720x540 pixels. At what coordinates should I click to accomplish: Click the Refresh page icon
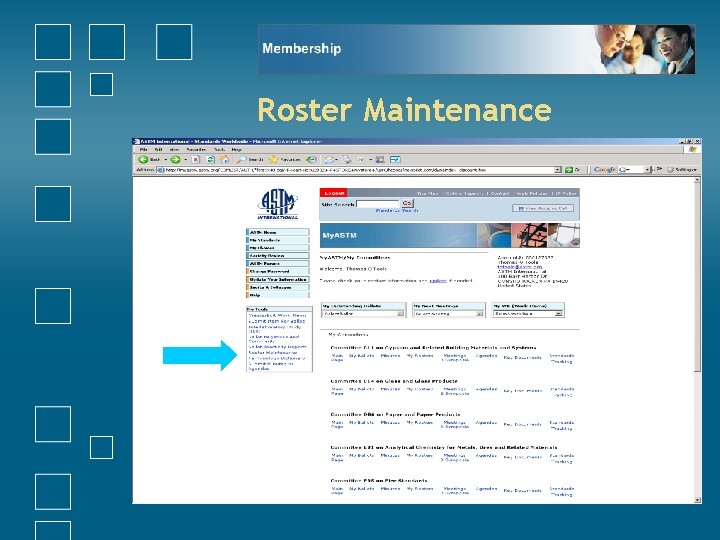pyautogui.click(x=210, y=159)
